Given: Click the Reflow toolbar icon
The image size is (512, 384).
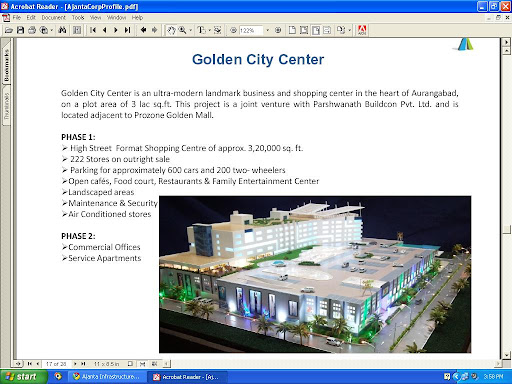Looking at the screenshot, I should point(327,30).
